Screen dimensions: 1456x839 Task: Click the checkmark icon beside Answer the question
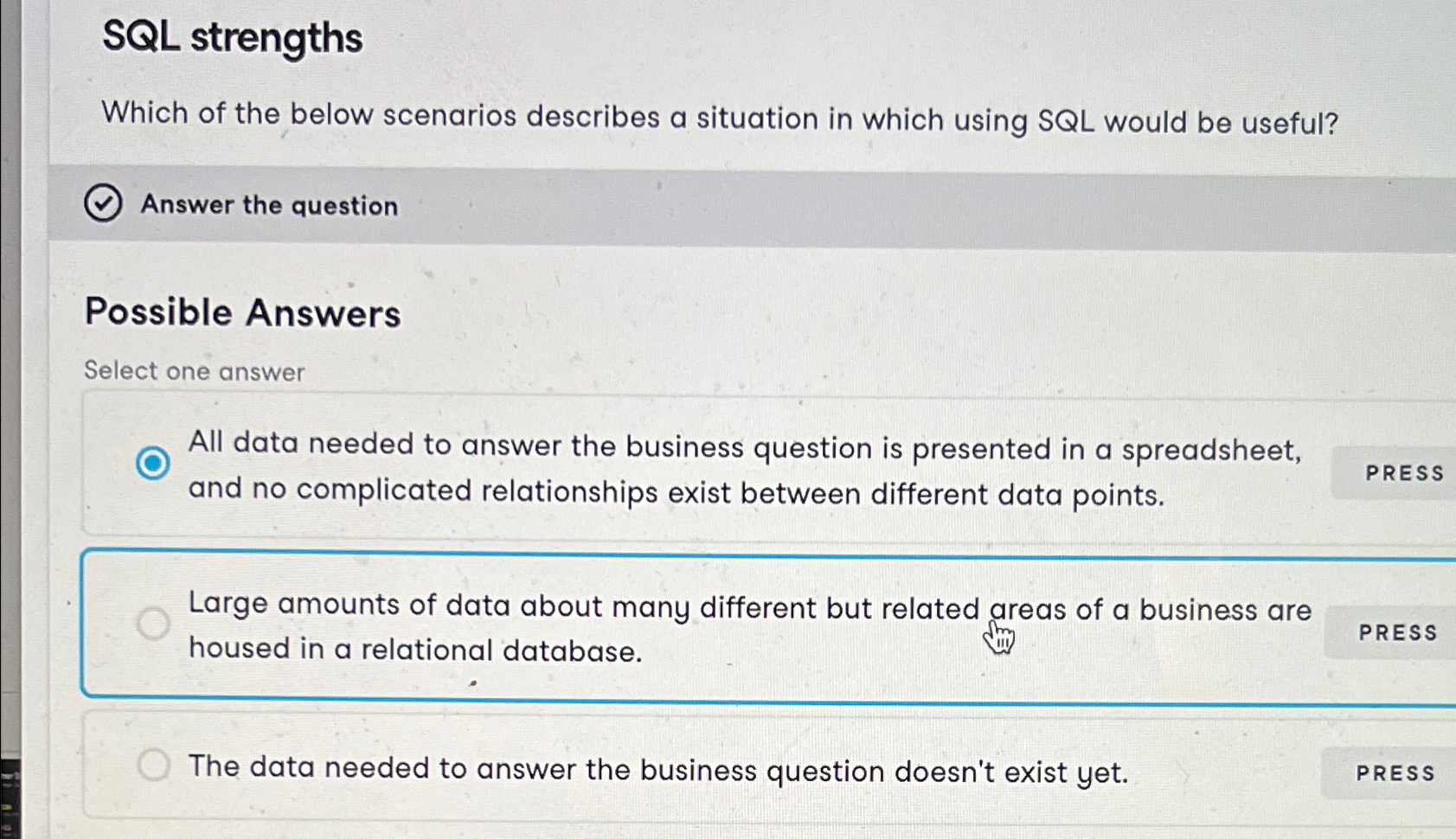point(104,205)
